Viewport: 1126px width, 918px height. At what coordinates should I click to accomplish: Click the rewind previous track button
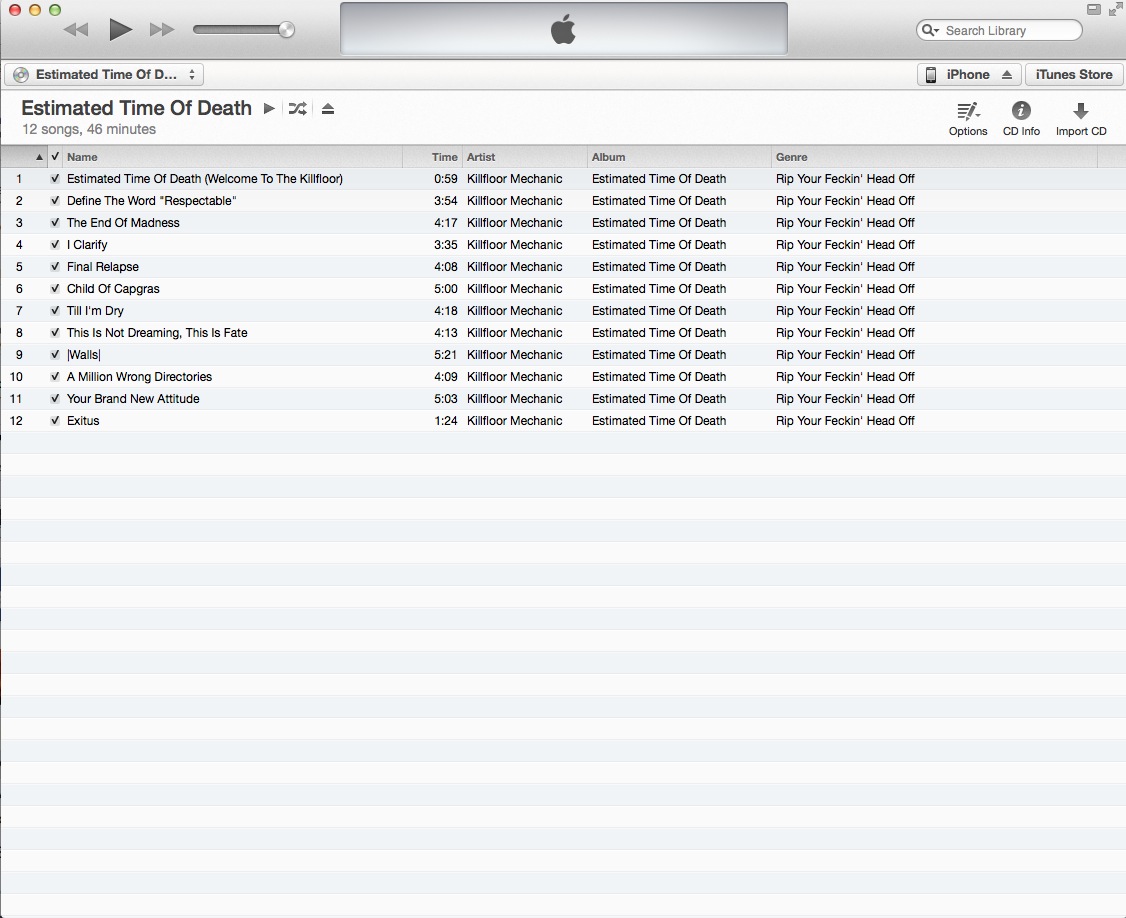pos(76,30)
